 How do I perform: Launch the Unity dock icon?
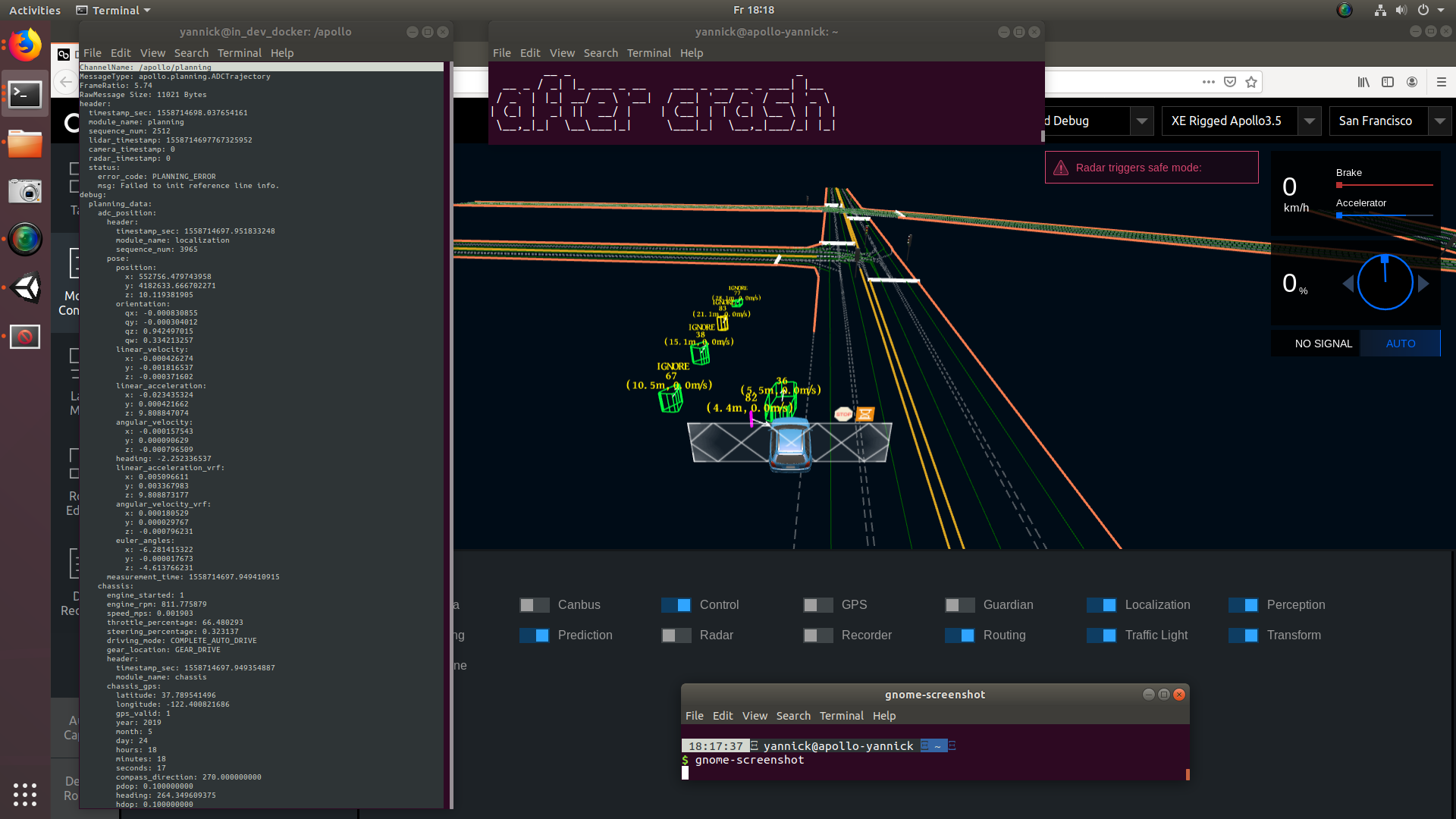point(25,288)
